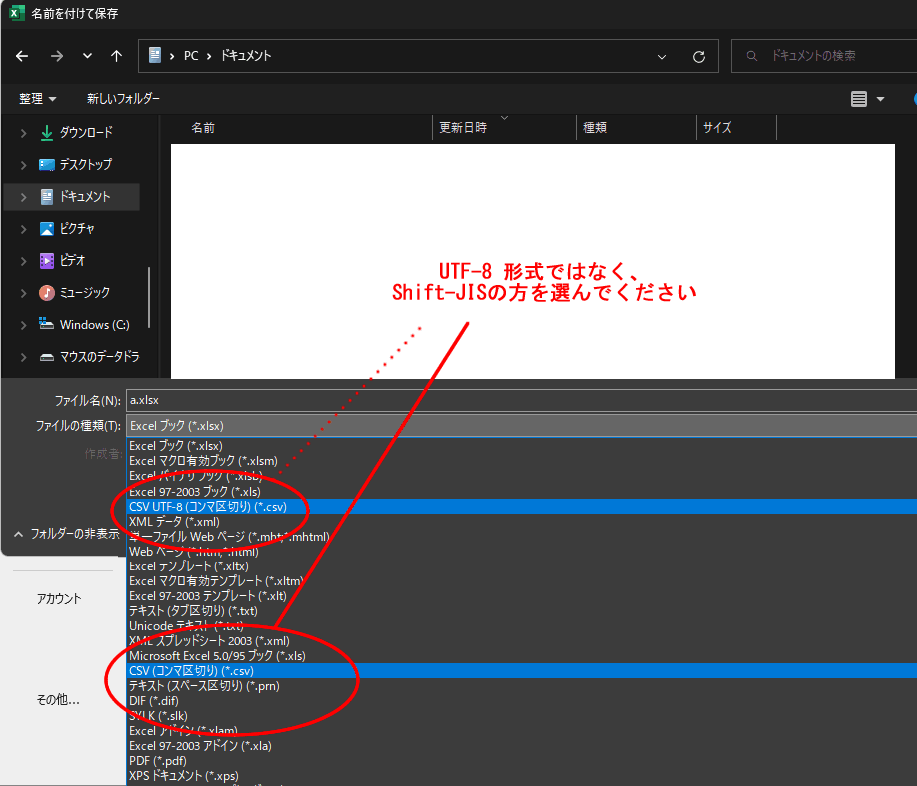Open the view options dropdown arrow
Image resolution: width=917 pixels, height=786 pixels.
coord(880,99)
